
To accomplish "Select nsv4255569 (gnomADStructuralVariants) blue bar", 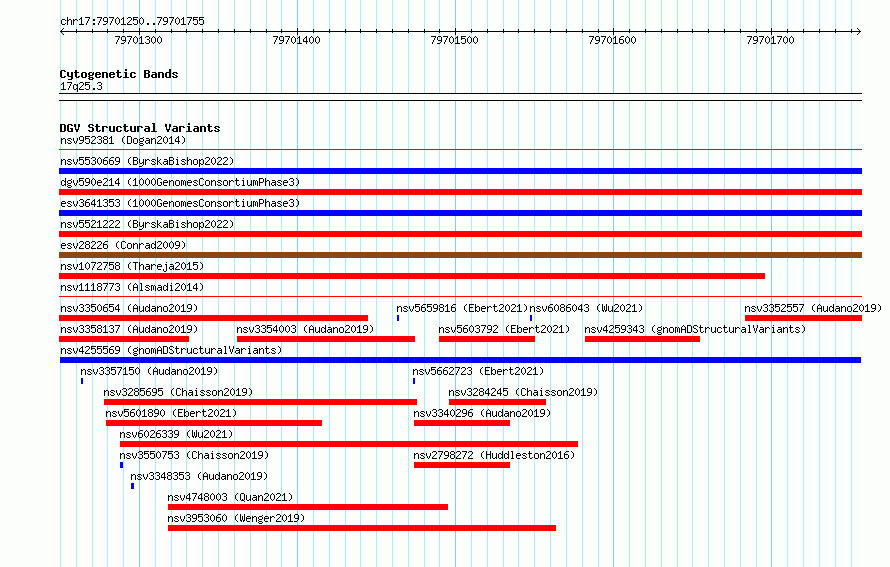I will coord(460,360).
